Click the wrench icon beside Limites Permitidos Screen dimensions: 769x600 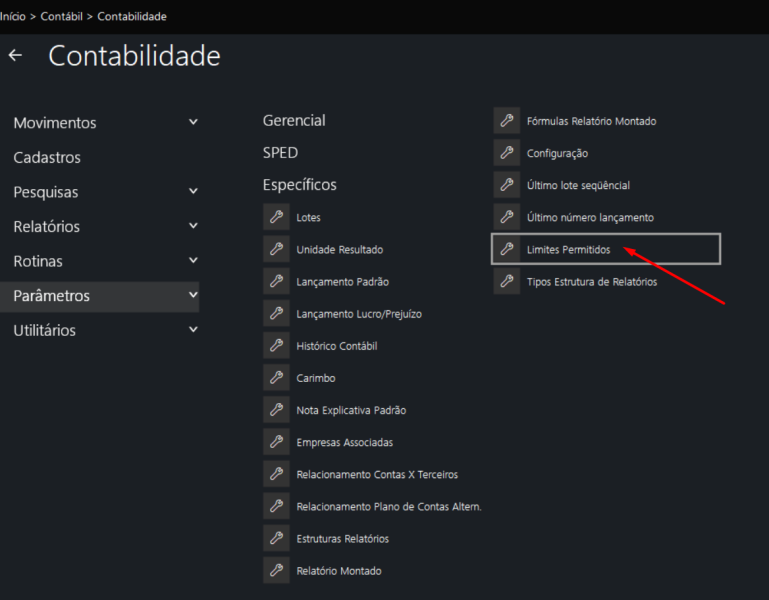point(506,249)
